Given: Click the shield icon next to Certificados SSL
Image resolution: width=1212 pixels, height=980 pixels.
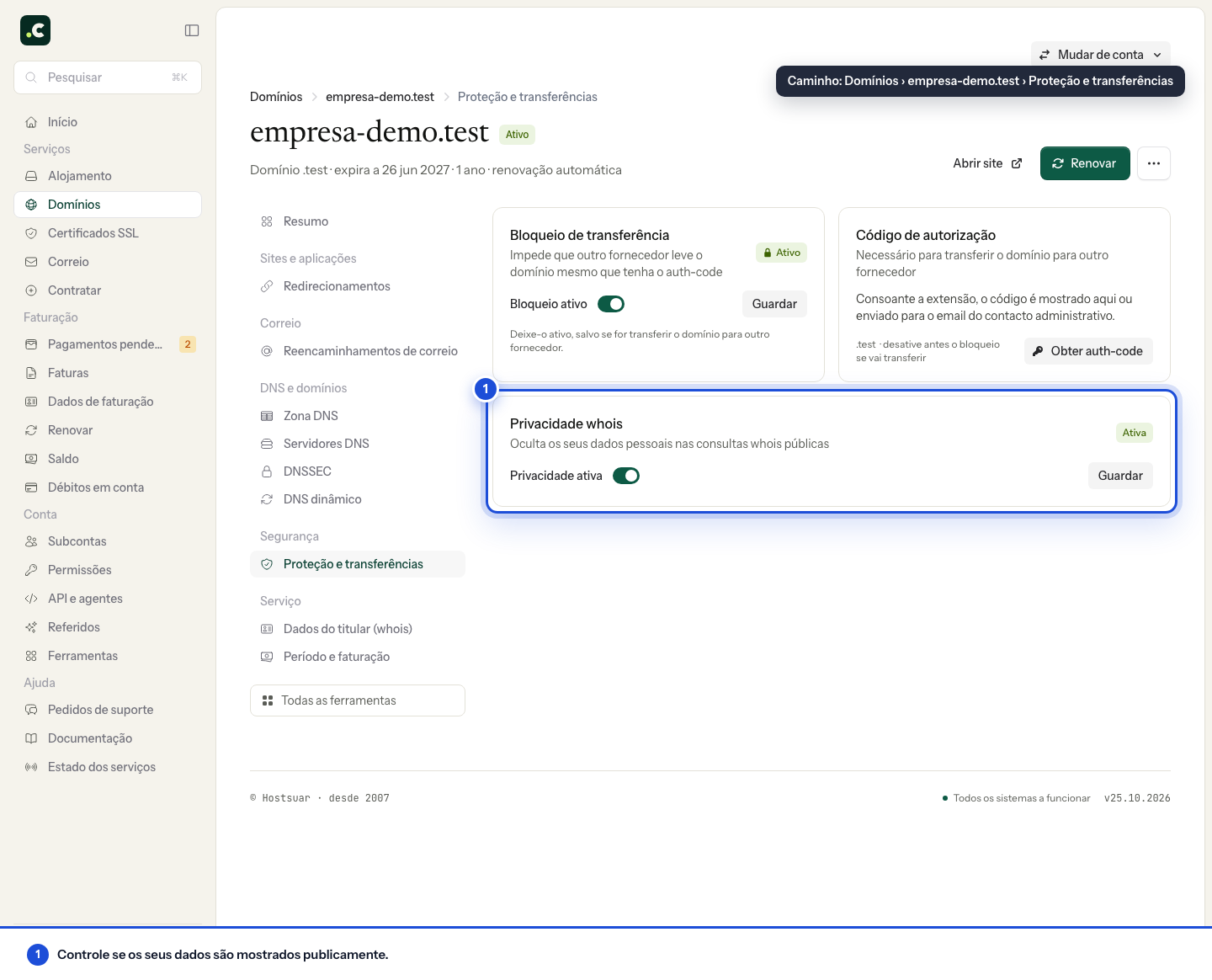Looking at the screenshot, I should tap(31, 233).
